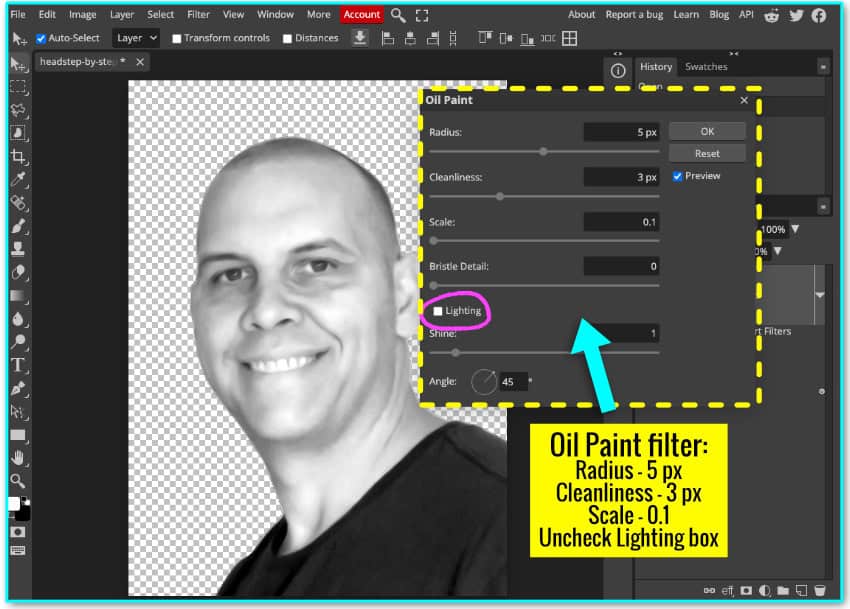Select the Eraser tool
Screen dimensions: 850x609
18,272
